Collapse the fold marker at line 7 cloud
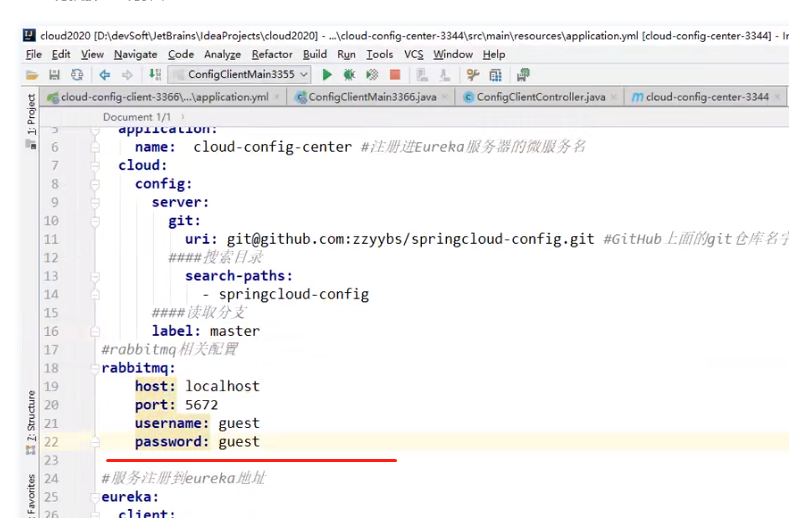789x518 pixels. [95, 166]
